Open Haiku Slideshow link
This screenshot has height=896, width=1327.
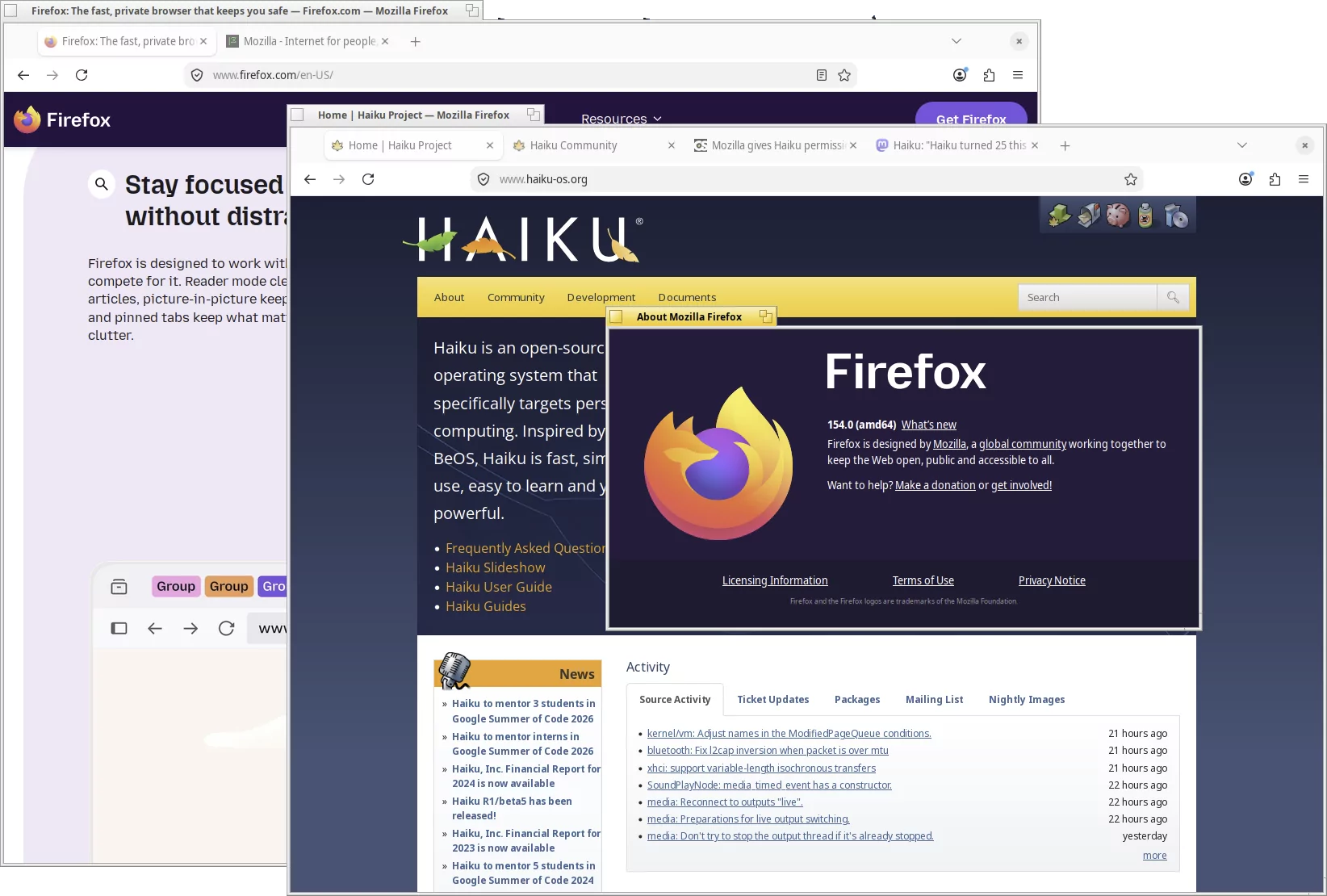point(496,567)
